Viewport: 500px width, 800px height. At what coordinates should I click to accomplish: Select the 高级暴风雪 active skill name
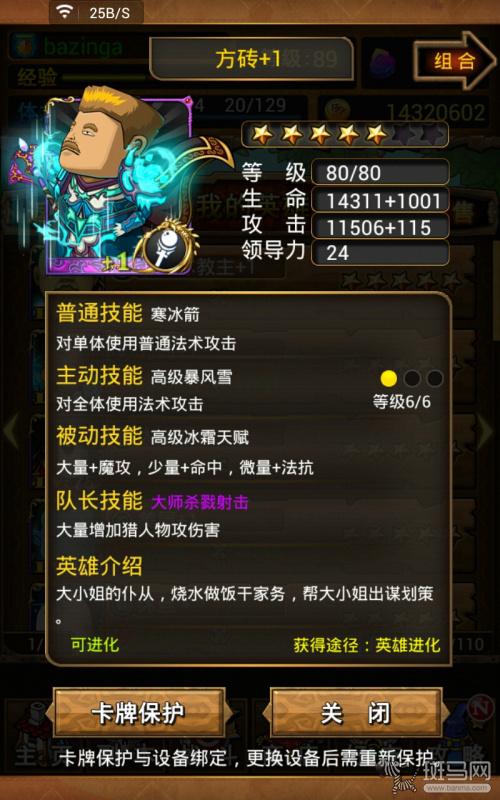pos(191,377)
